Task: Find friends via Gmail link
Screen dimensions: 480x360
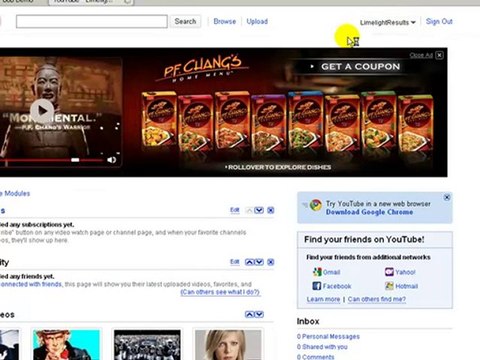Action: (x=331, y=272)
